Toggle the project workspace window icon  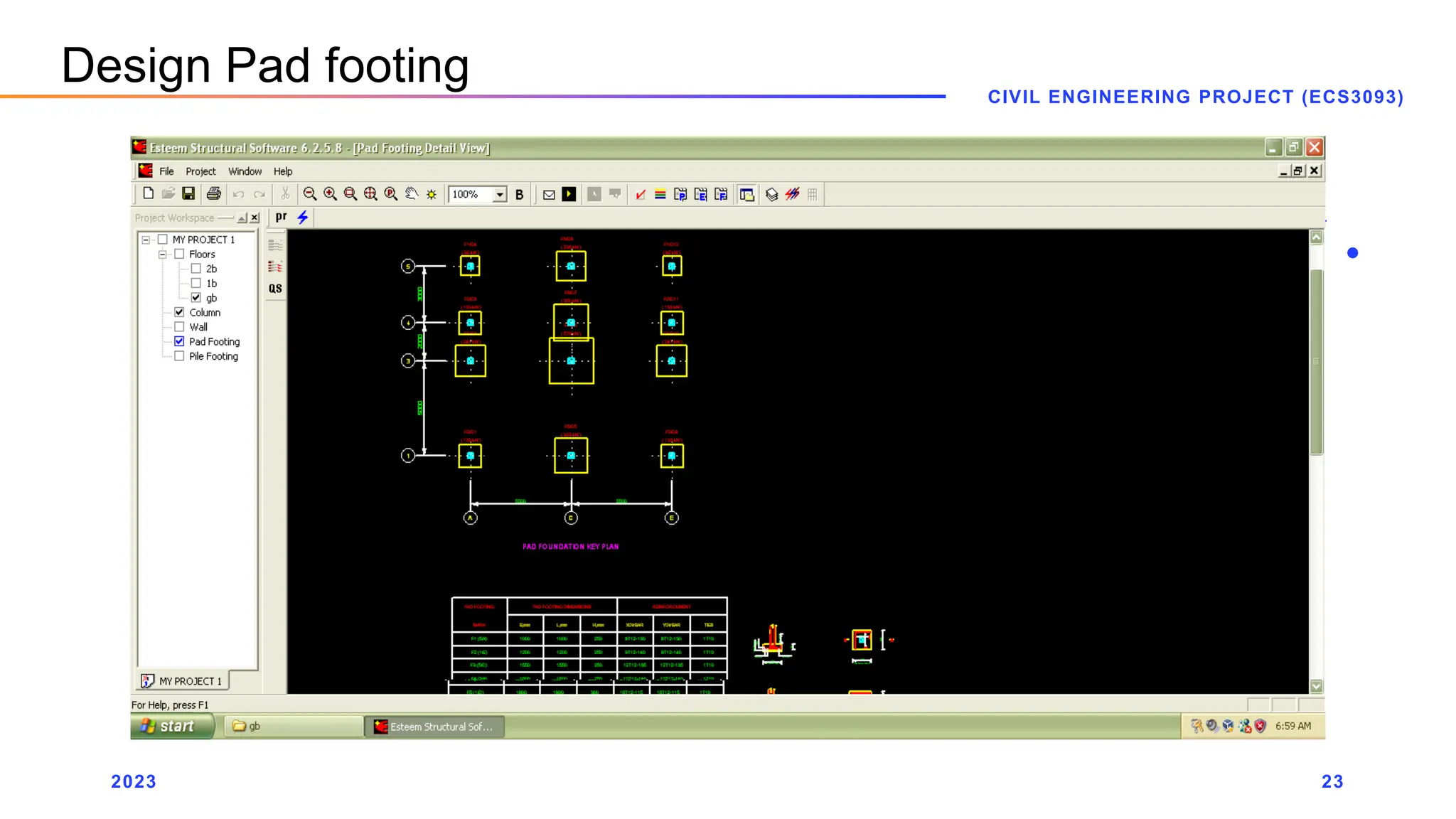click(746, 194)
